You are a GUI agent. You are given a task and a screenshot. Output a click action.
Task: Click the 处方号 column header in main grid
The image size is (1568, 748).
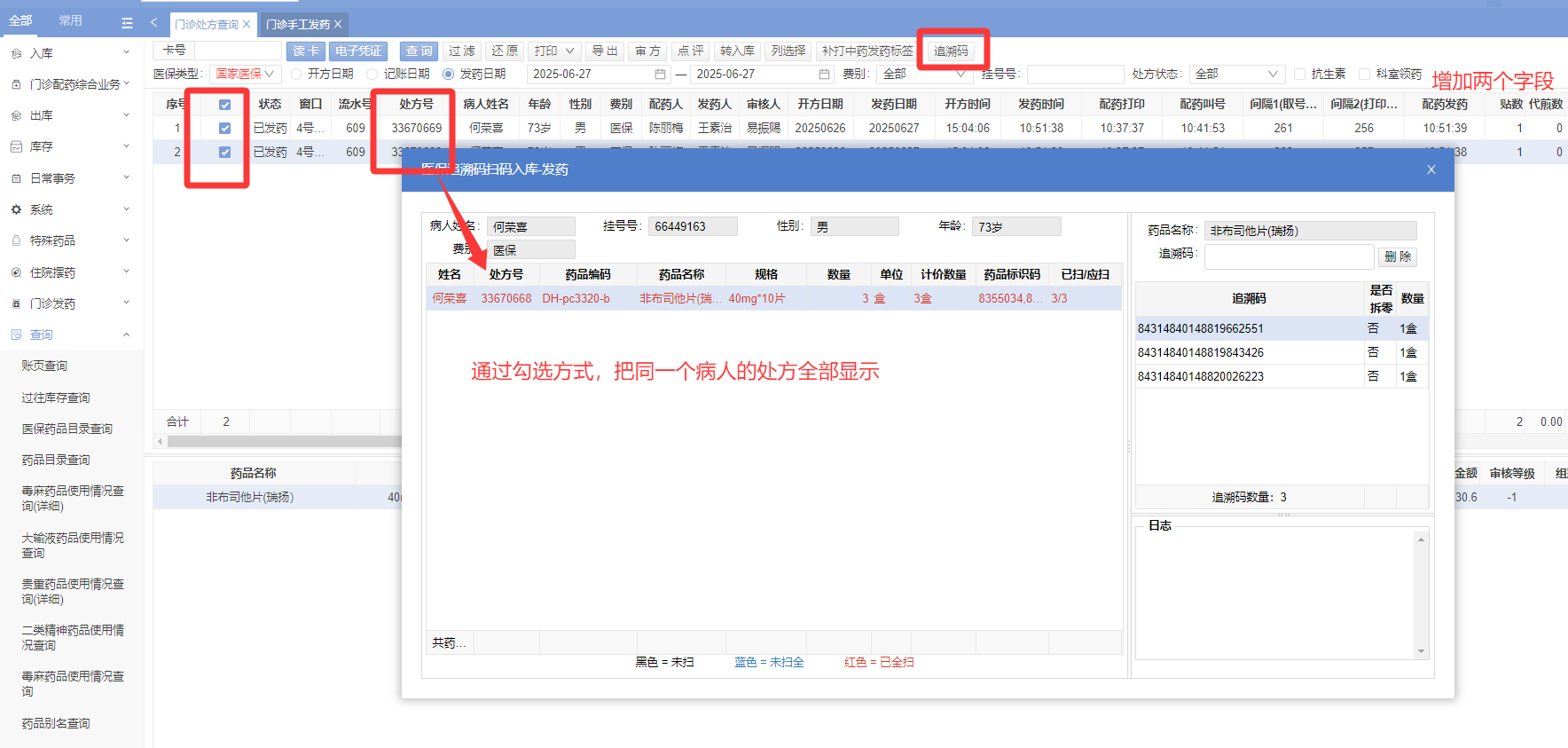click(416, 104)
